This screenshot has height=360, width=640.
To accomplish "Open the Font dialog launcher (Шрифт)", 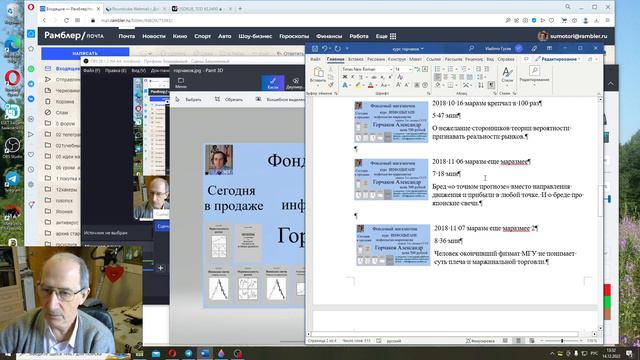I will pyautogui.click(x=429, y=93).
